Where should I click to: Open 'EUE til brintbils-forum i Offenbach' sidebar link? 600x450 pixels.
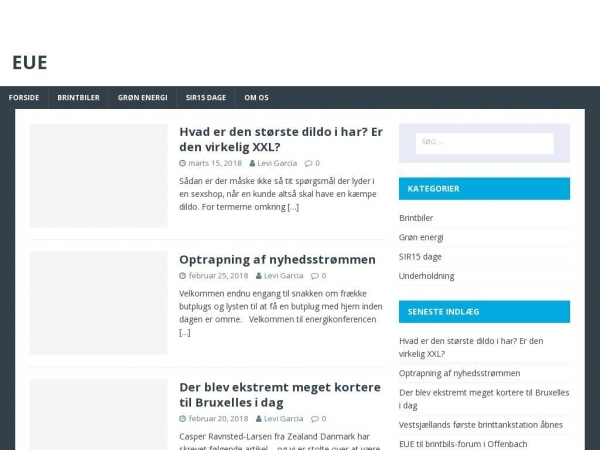(463, 444)
